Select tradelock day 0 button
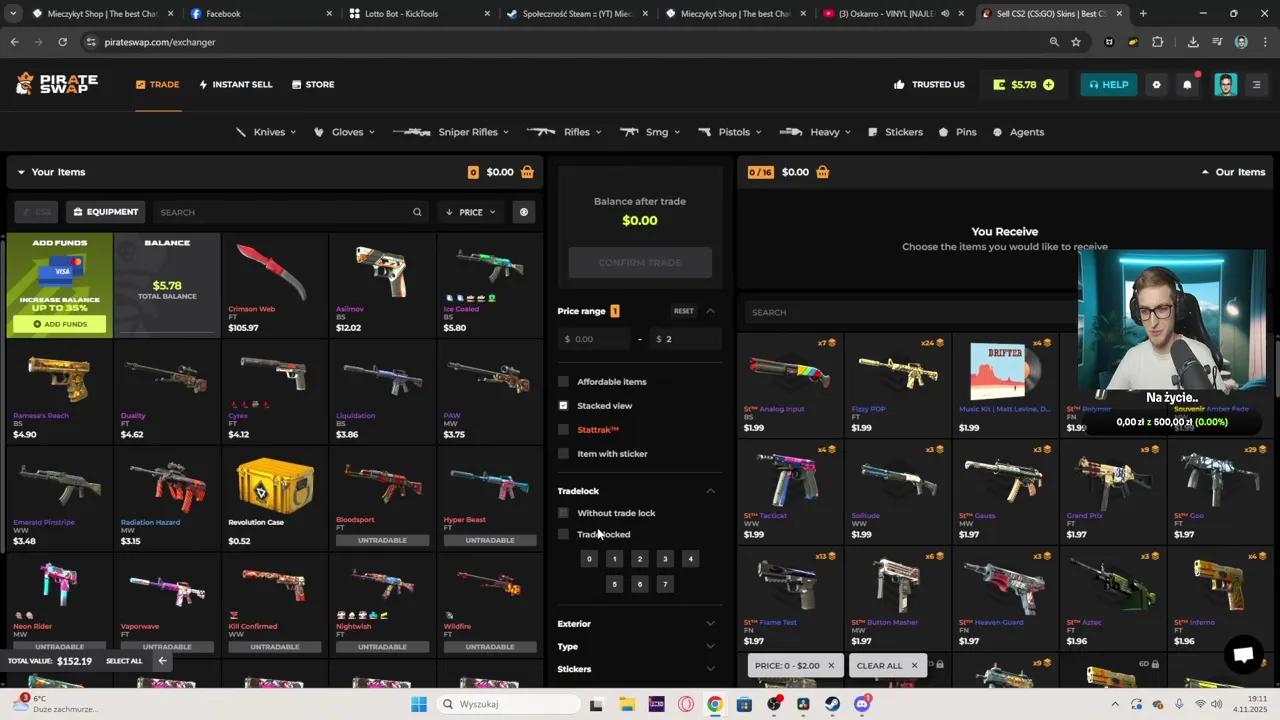1280x720 pixels. tap(589, 559)
